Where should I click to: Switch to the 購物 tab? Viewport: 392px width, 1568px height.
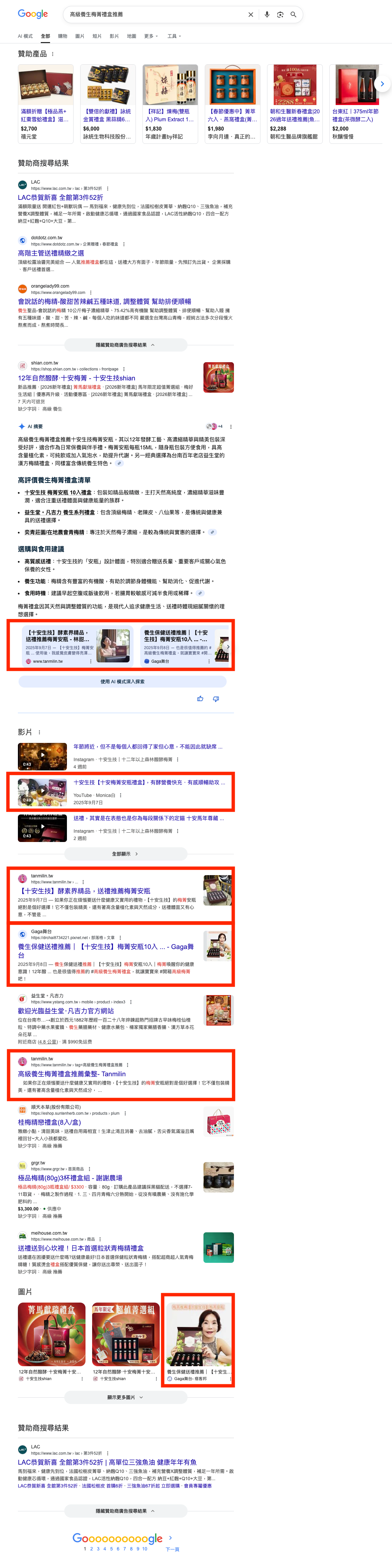63,36
